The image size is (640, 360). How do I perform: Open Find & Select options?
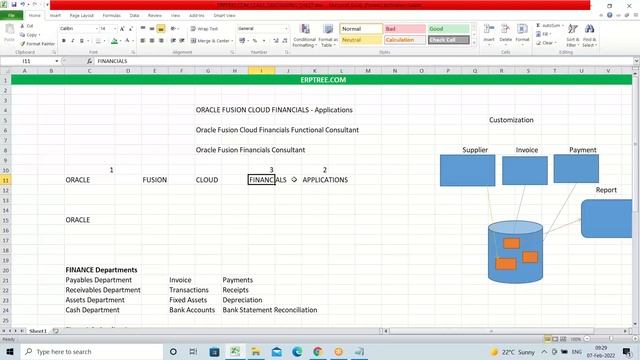coord(589,36)
